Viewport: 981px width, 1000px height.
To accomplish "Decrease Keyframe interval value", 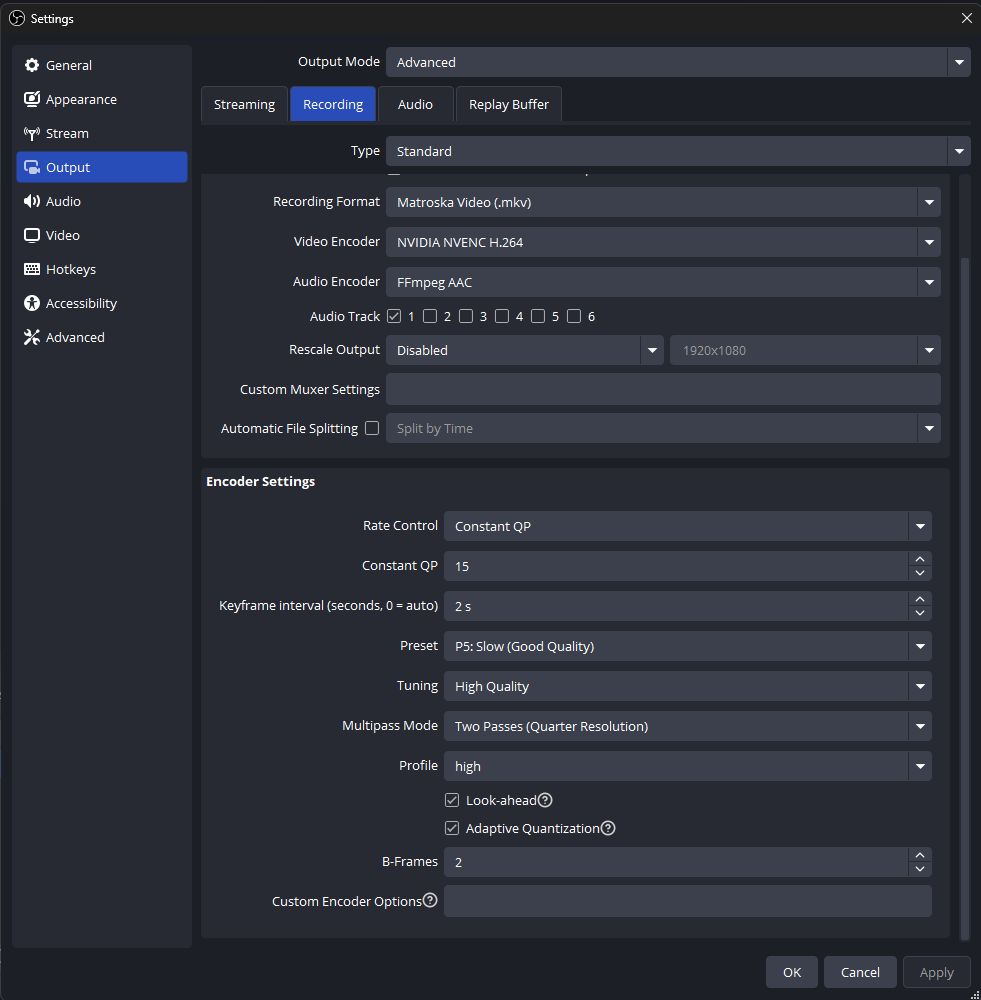I will [x=920, y=613].
